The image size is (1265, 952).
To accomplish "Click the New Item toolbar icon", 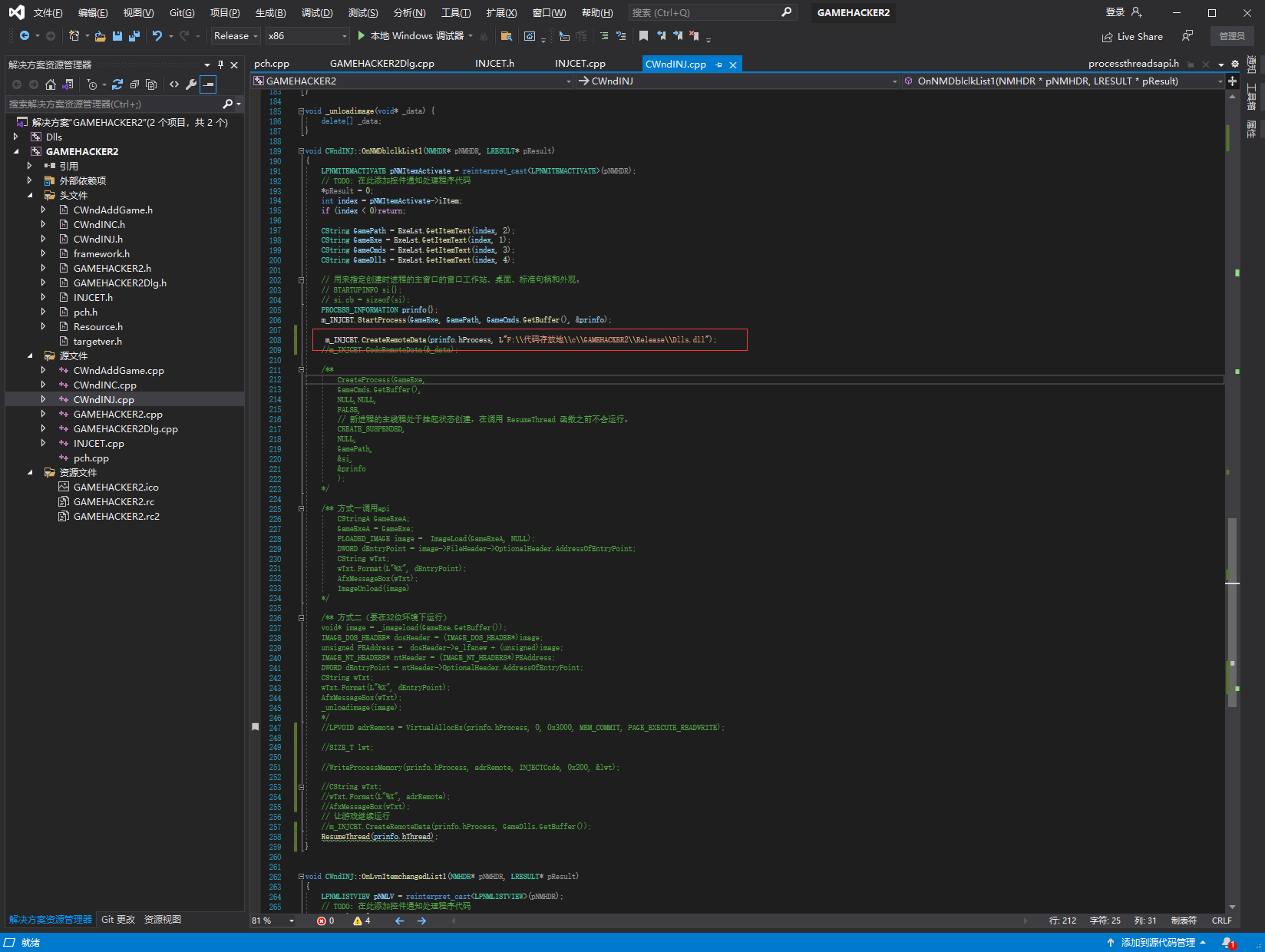I will tap(74, 35).
